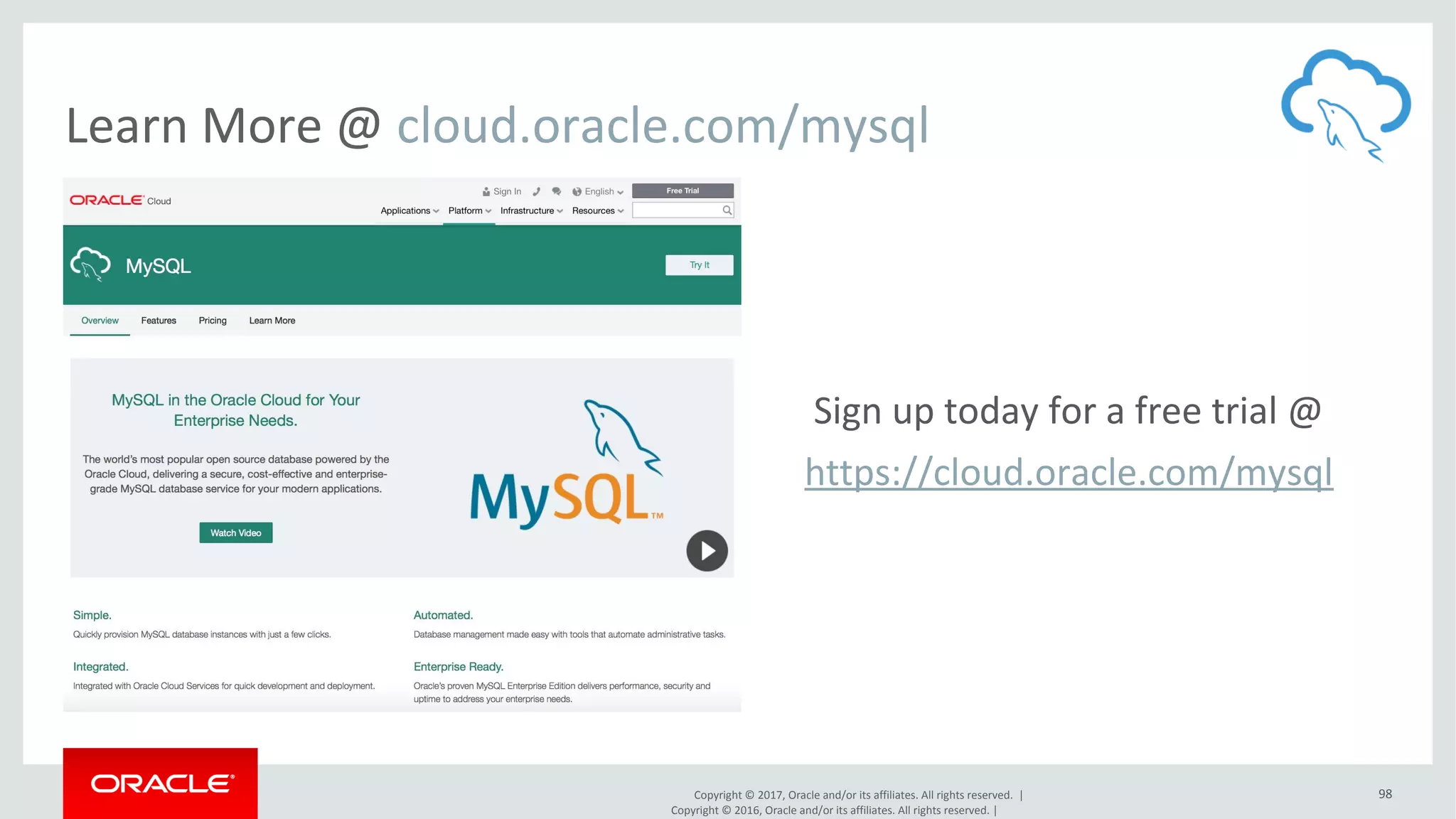Open the chat bubbles icon
The width and height of the screenshot is (1456, 819).
coord(557,192)
